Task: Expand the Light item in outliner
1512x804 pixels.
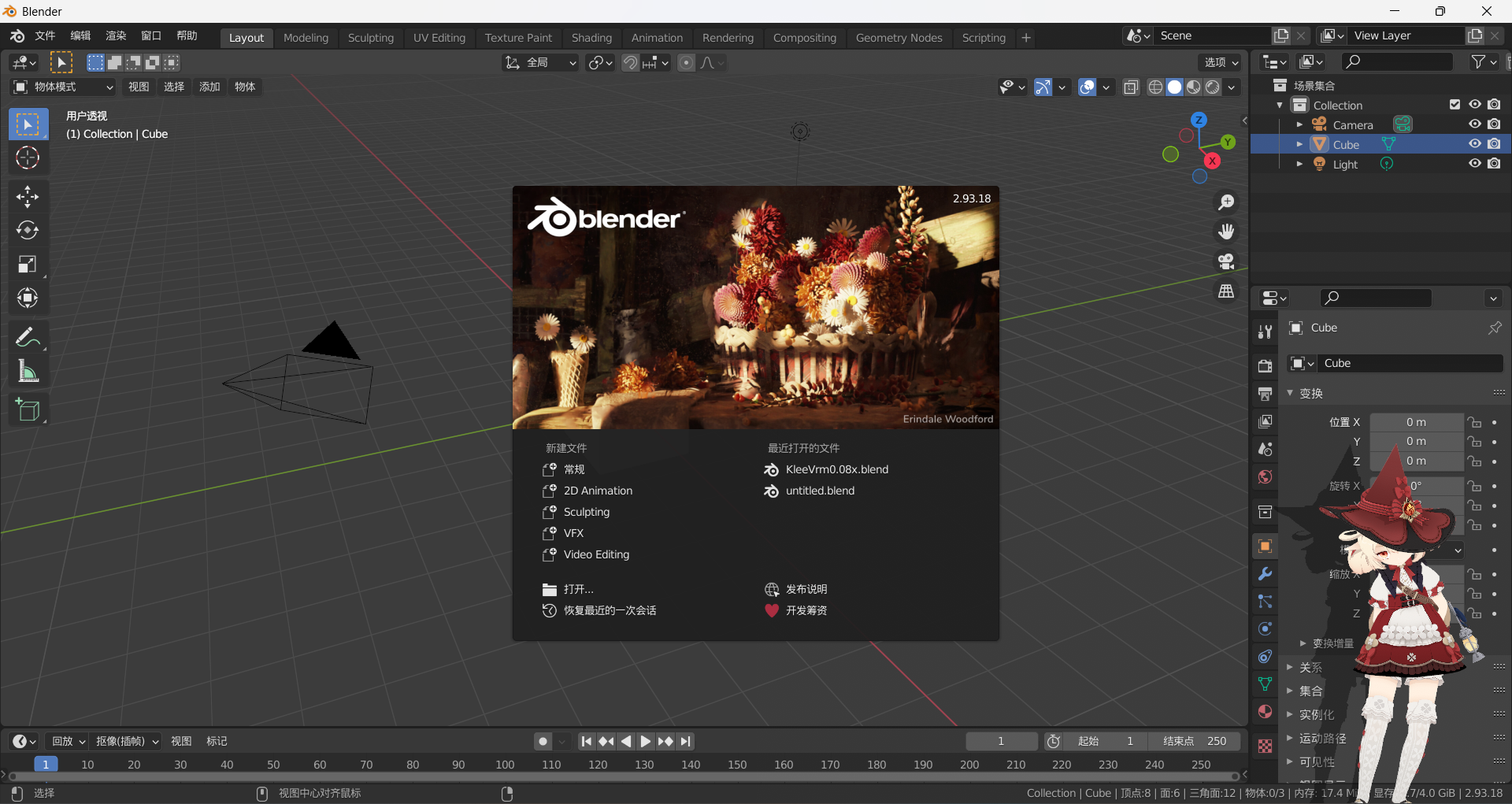Action: (x=1299, y=164)
